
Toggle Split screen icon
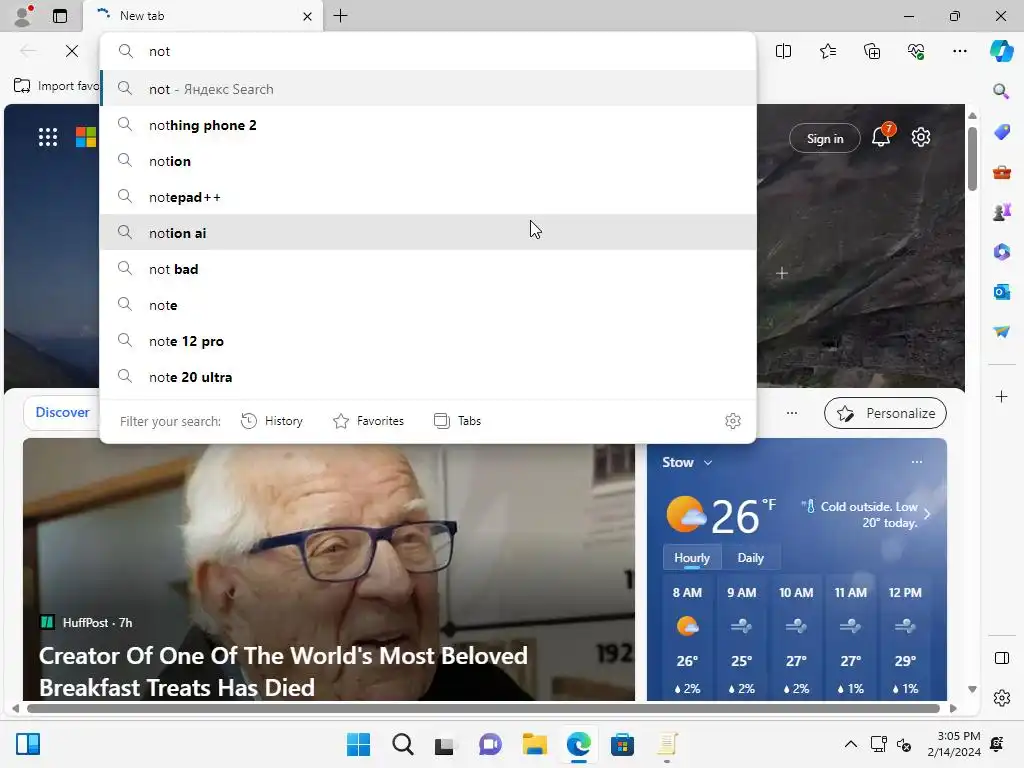tap(783, 51)
